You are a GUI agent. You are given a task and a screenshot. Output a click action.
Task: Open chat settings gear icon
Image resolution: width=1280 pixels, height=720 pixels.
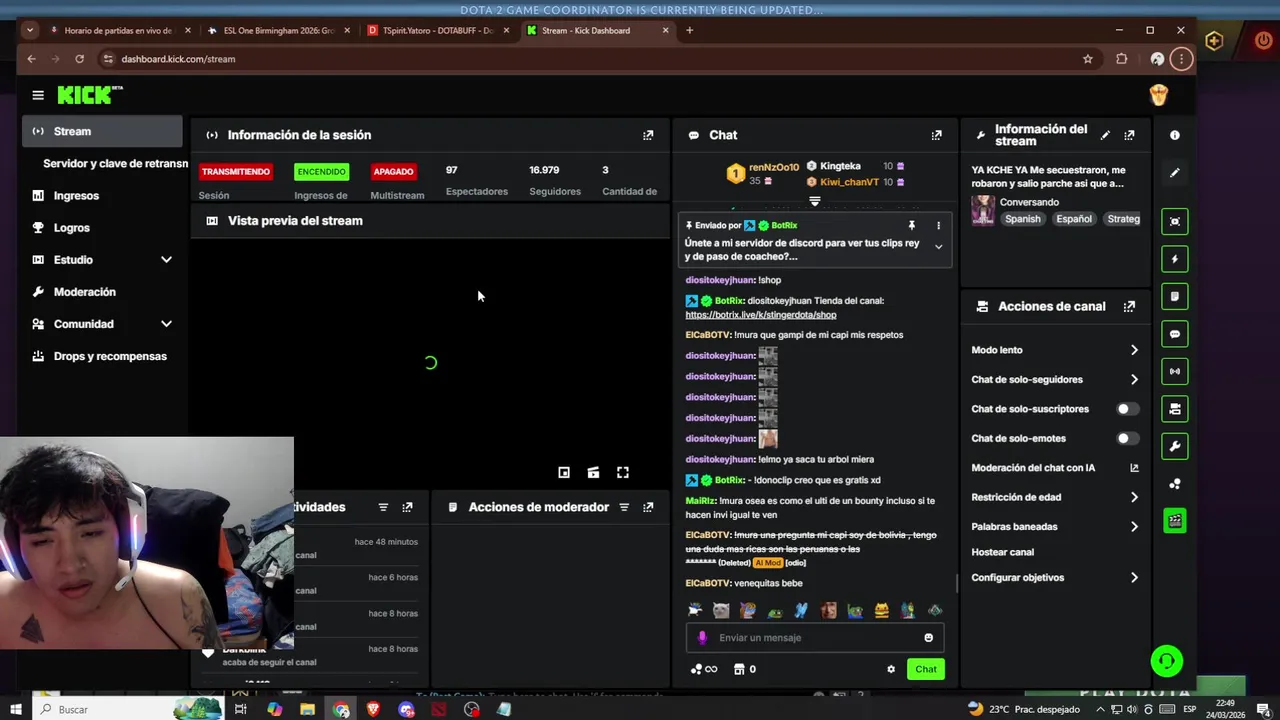click(x=891, y=669)
